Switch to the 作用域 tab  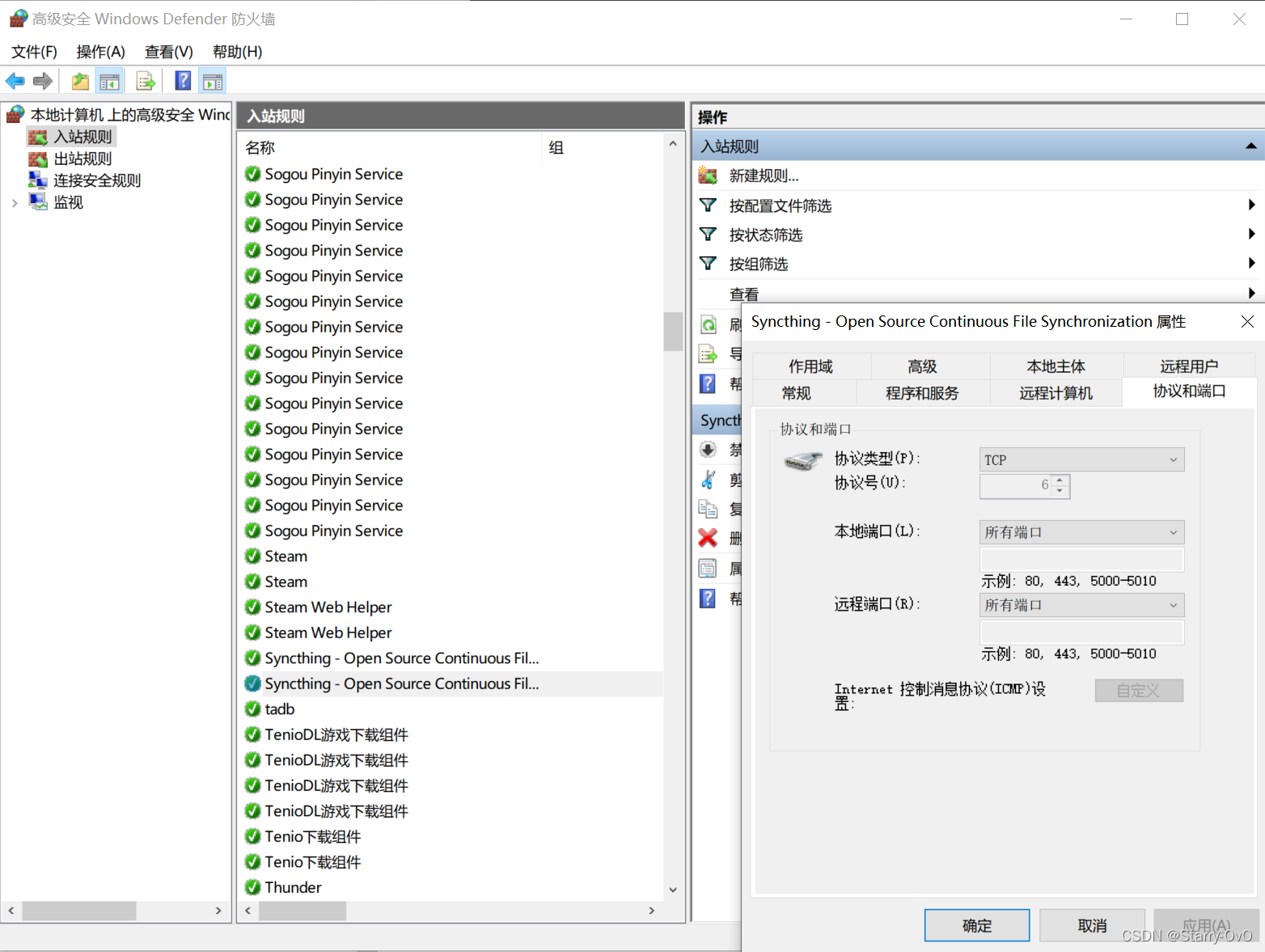(x=811, y=366)
